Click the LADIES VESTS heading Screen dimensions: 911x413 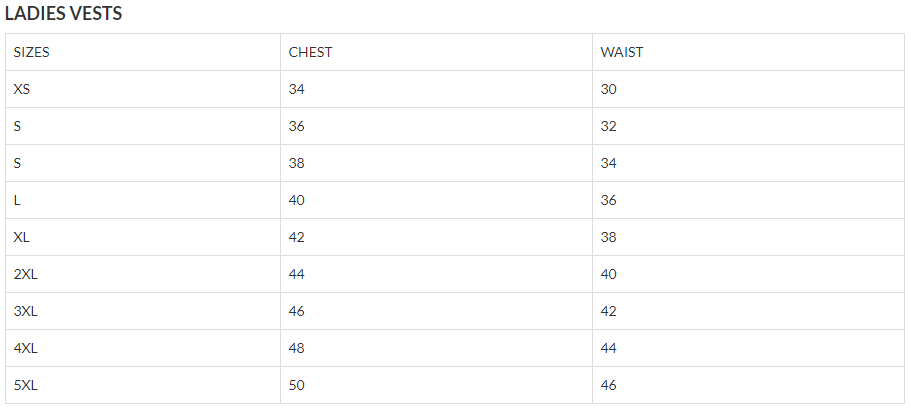64,14
